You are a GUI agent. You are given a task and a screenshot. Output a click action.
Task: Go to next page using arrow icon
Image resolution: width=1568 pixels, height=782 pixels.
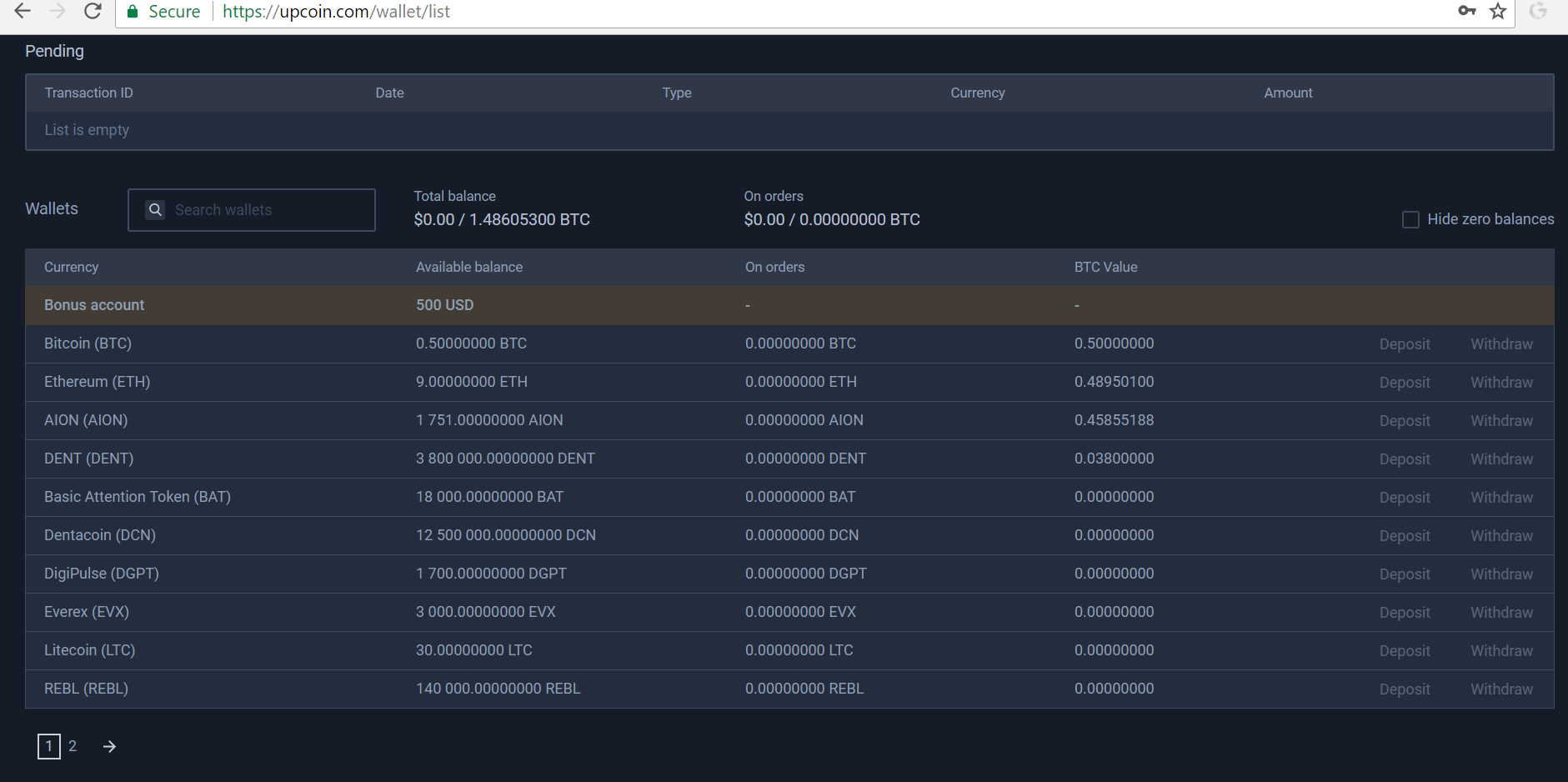coord(109,746)
